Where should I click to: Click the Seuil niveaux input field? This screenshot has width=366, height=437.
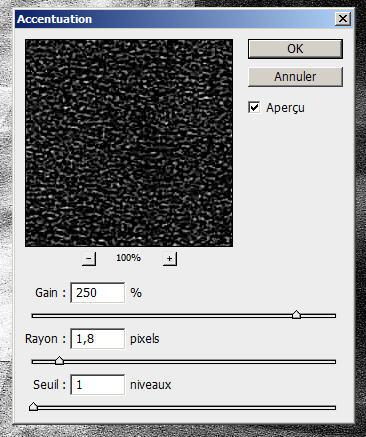[98, 385]
